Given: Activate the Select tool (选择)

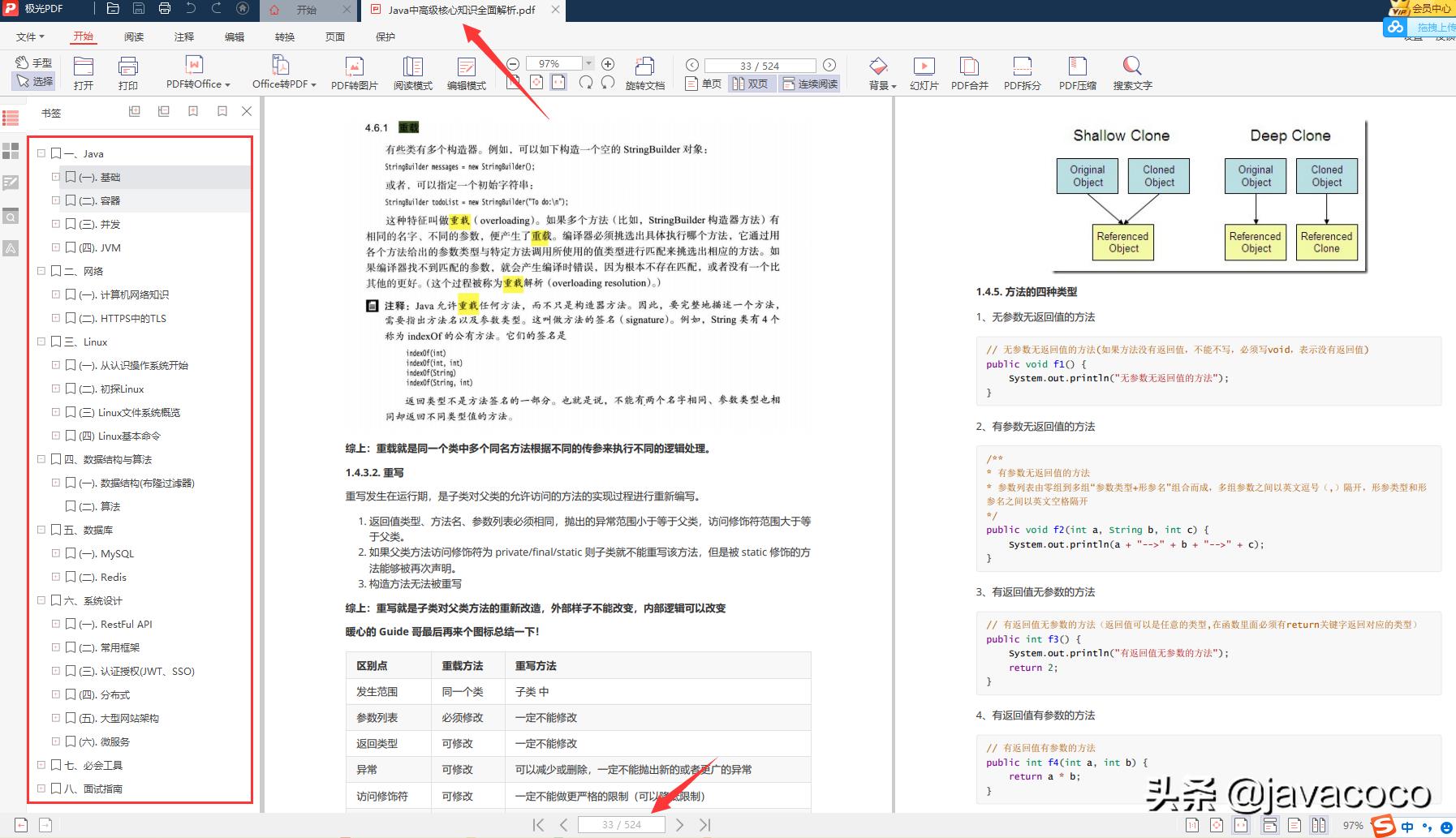Looking at the screenshot, I should point(34,81).
